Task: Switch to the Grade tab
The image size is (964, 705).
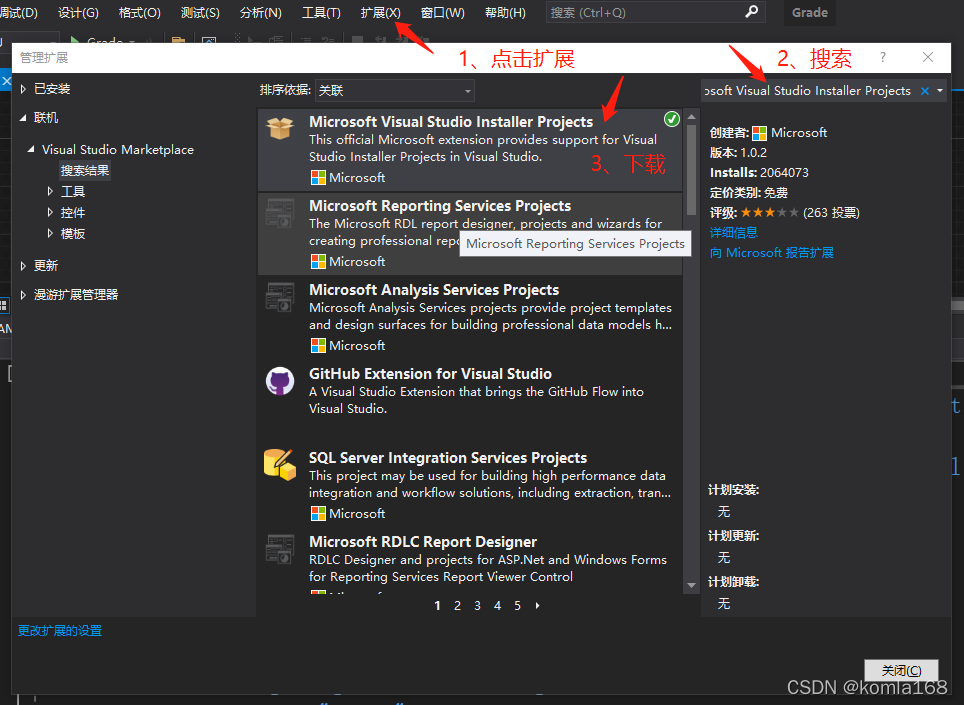Action: click(808, 13)
